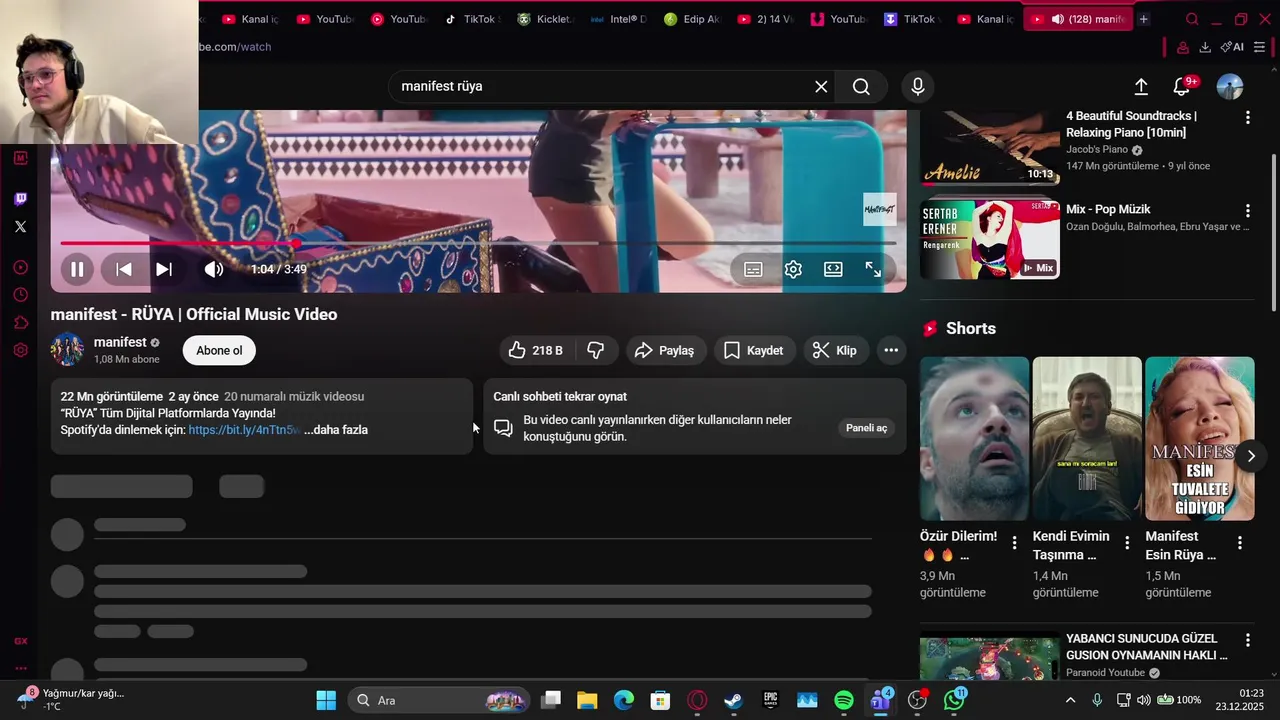Dislike the video
The width and height of the screenshot is (1280, 720).
click(x=596, y=350)
